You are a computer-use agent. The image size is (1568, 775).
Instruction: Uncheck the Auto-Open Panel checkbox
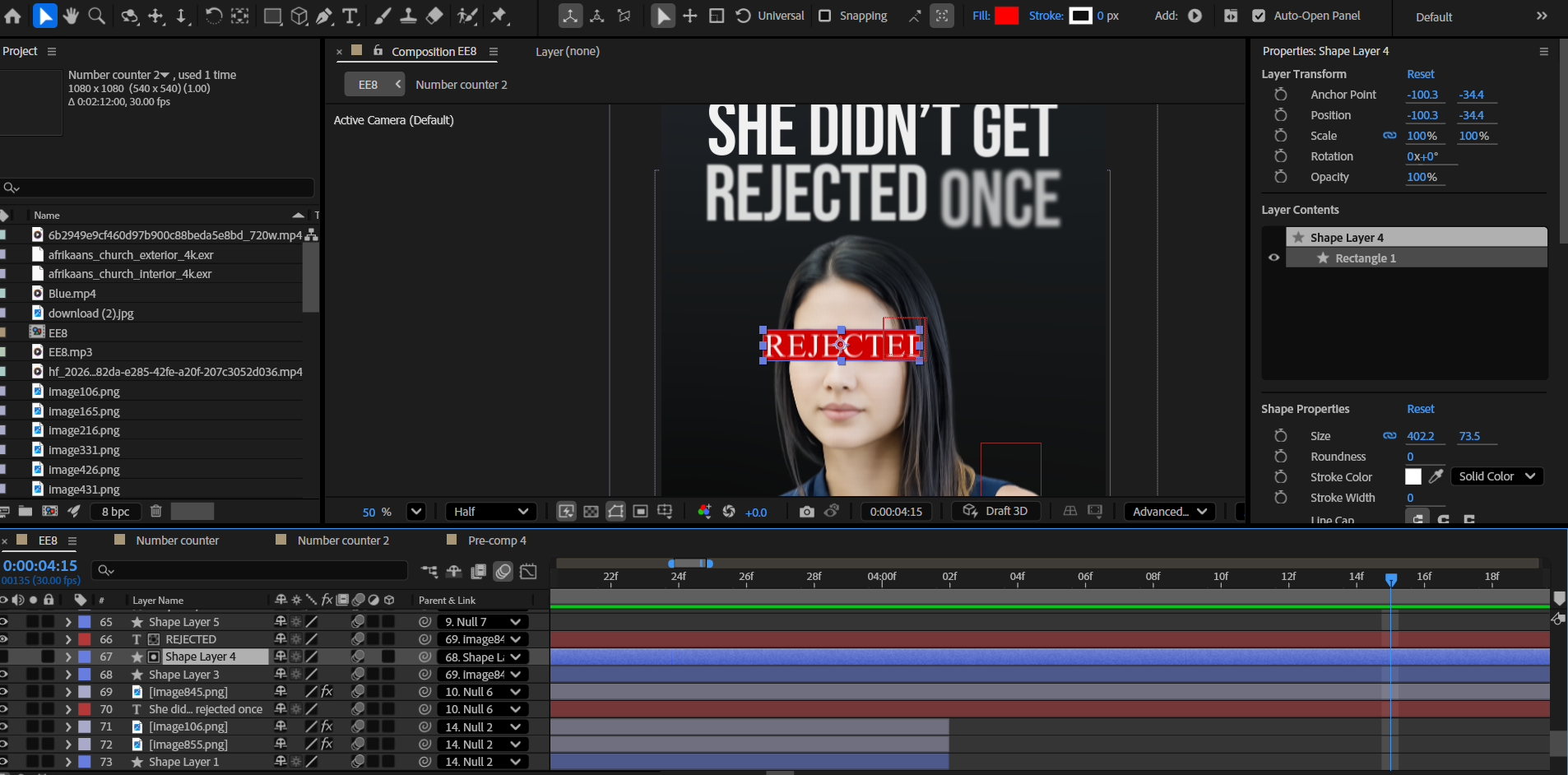point(1258,16)
